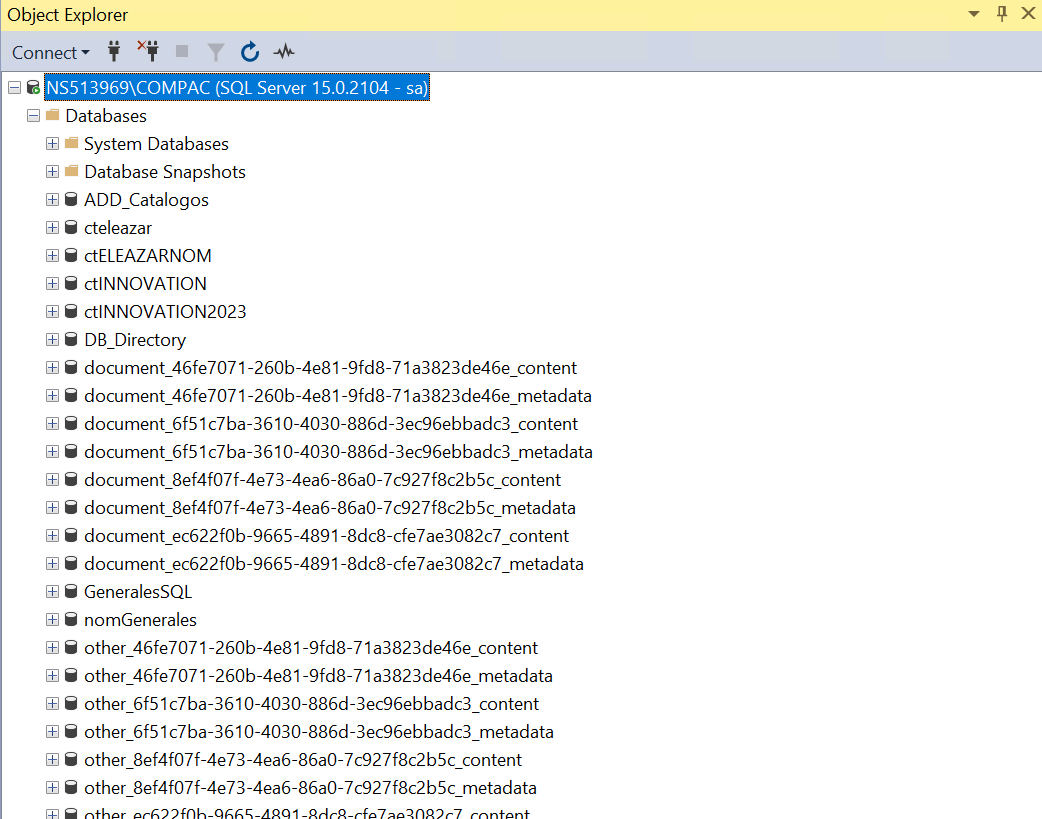Select the NS513969\COMPAC server node
This screenshot has height=819, width=1042.
click(x=237, y=88)
